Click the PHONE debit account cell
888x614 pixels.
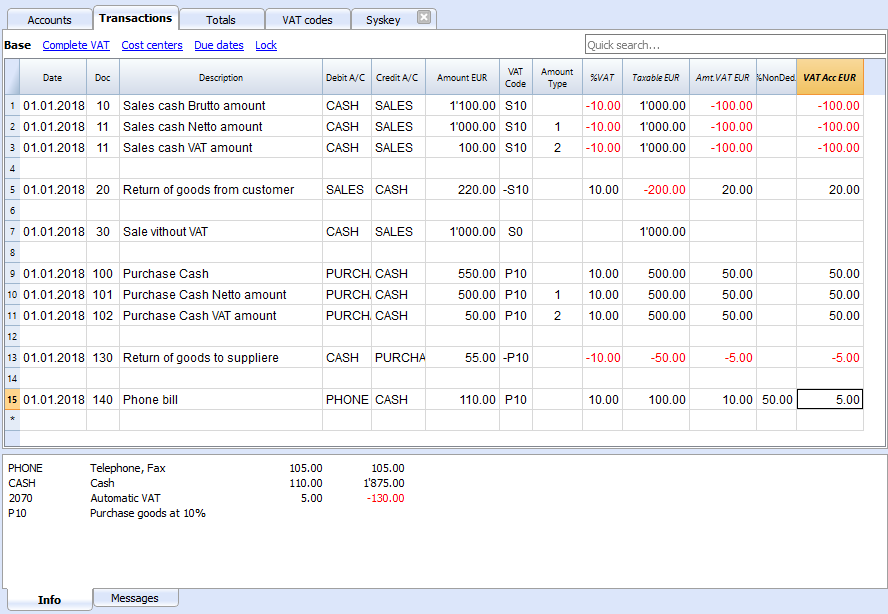tap(347, 399)
